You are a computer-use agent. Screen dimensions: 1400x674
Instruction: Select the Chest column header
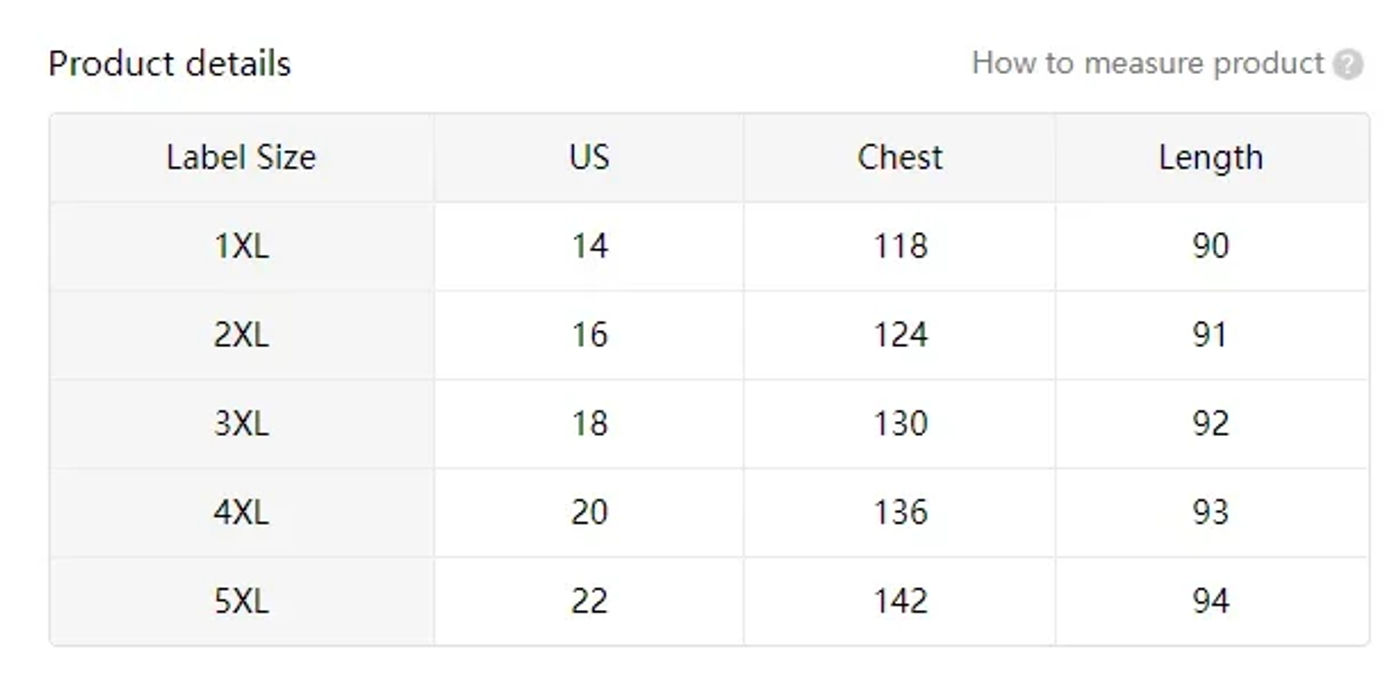pyautogui.click(x=900, y=157)
